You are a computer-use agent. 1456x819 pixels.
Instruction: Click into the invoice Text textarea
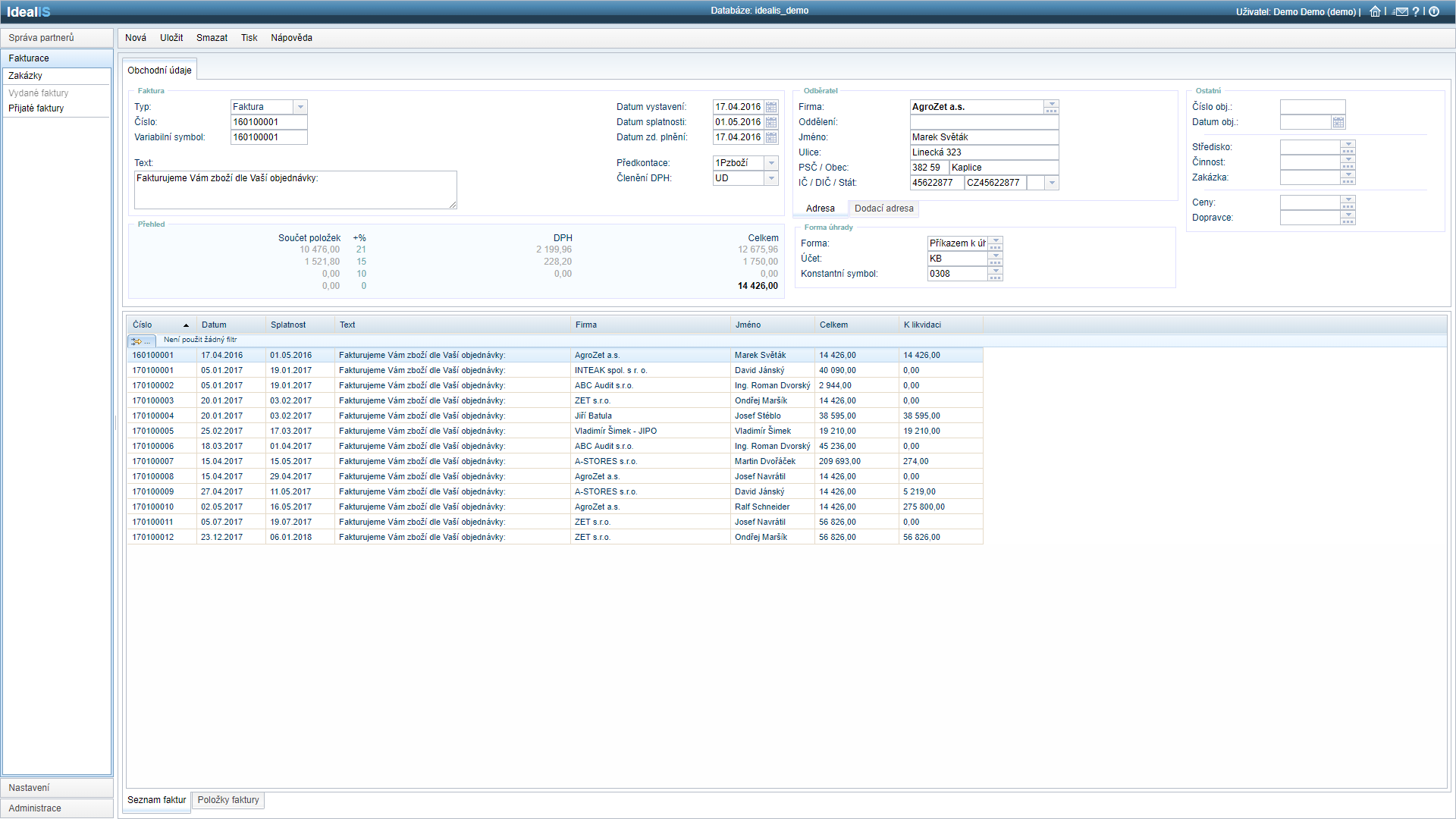coord(295,190)
